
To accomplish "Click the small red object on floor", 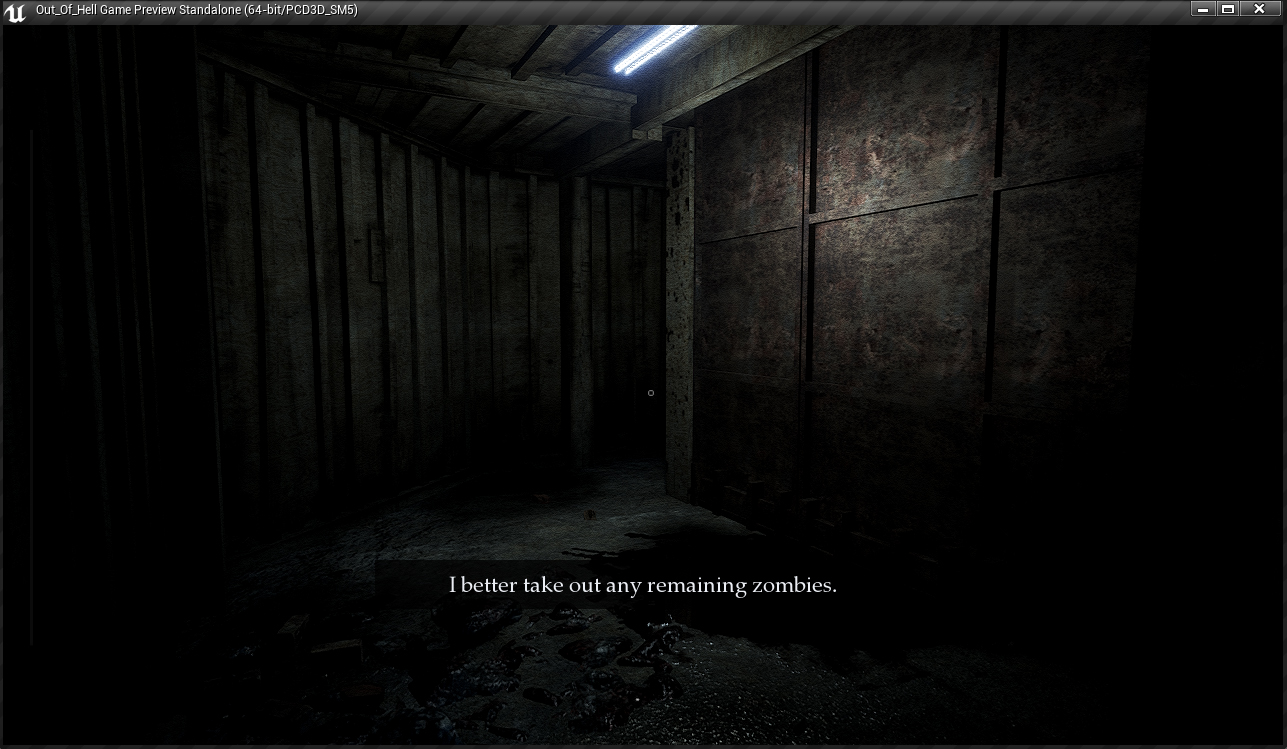I will point(590,513).
